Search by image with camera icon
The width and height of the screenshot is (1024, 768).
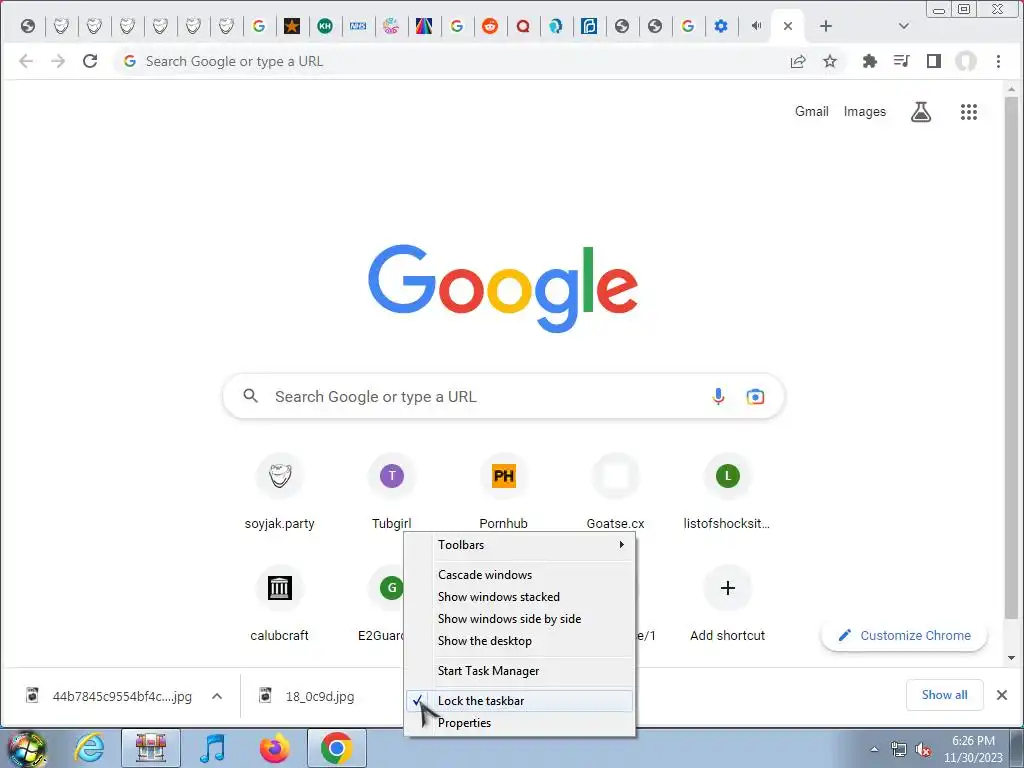tap(755, 396)
